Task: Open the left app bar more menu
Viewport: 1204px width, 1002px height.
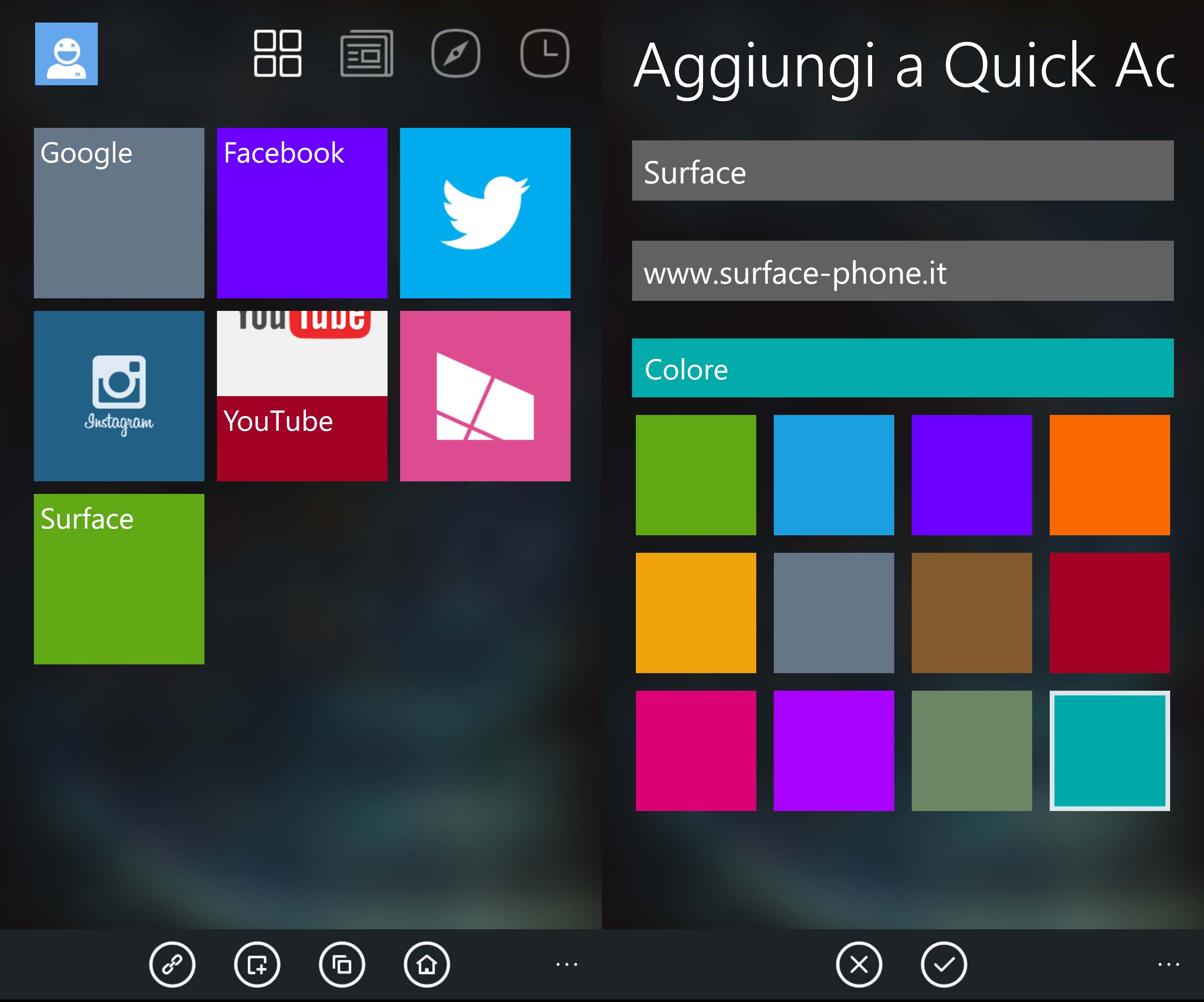Action: [566, 965]
